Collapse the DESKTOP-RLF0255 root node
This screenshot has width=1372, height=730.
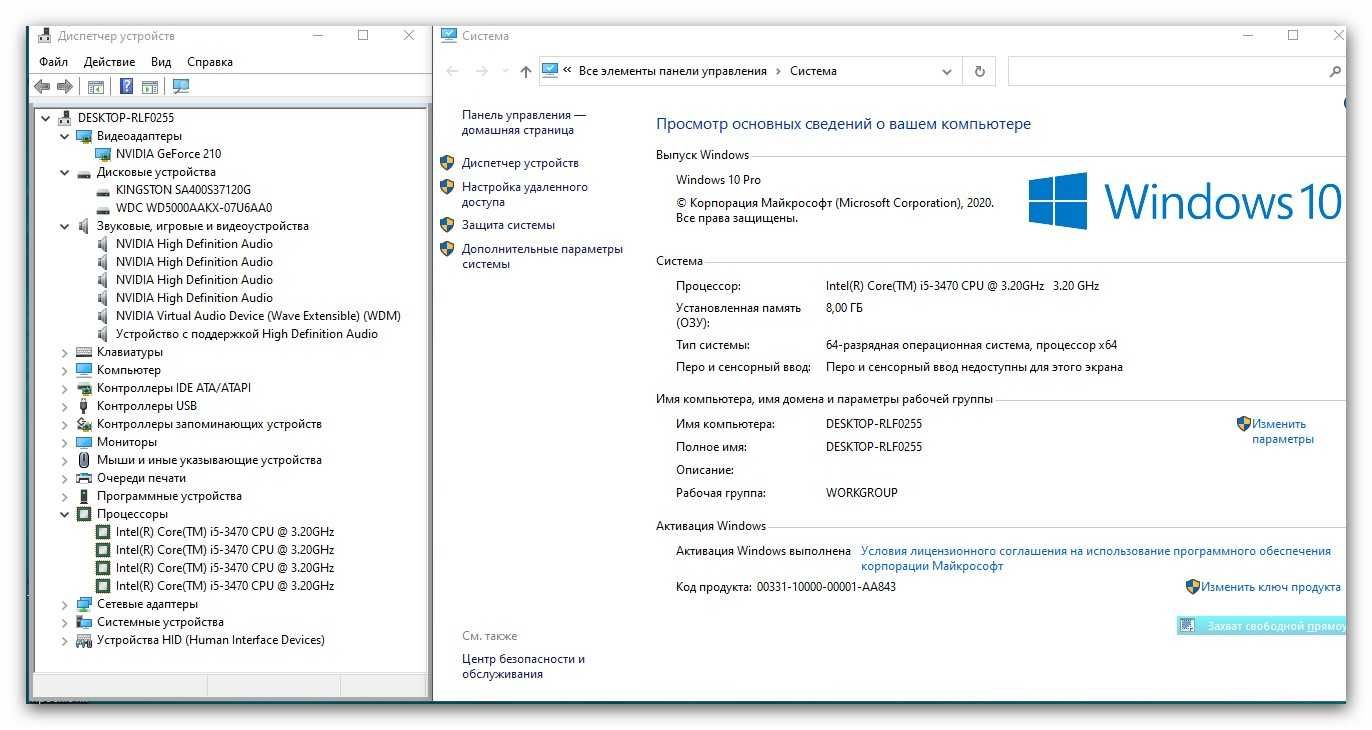(x=46, y=118)
